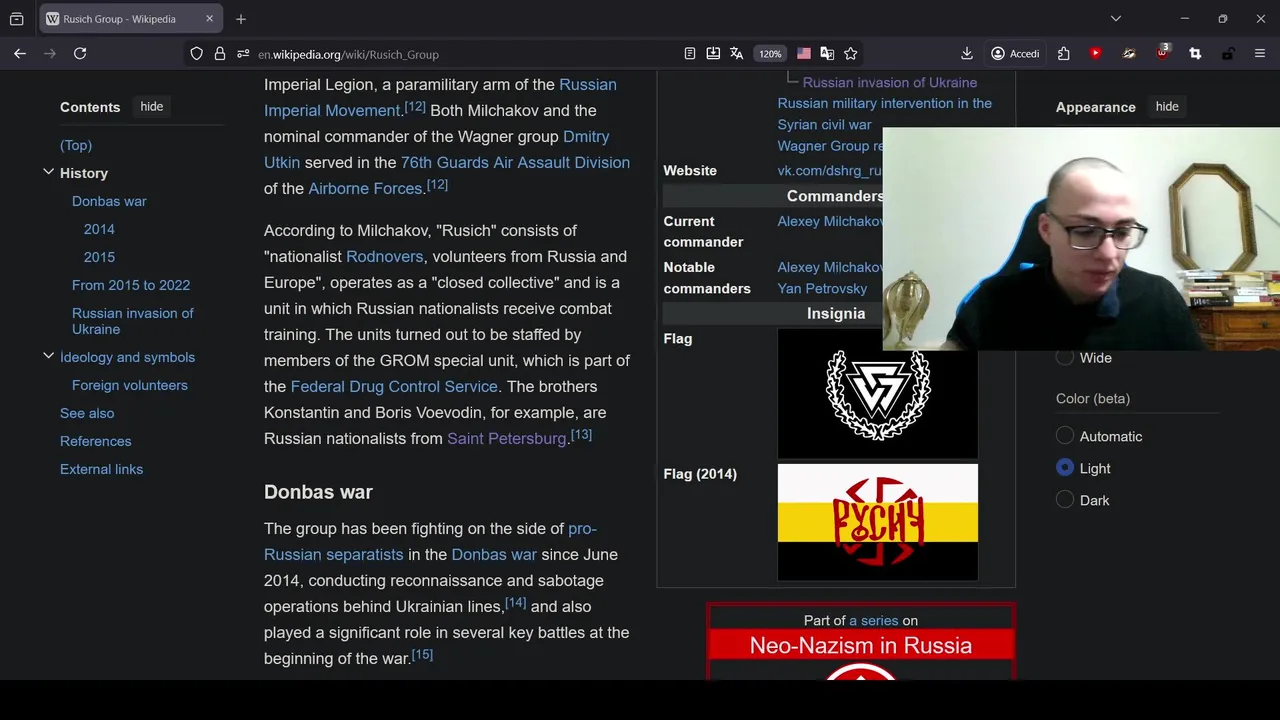Image resolution: width=1280 pixels, height=720 pixels.
Task: Jump to 2015 subsection
Action: click(99, 257)
